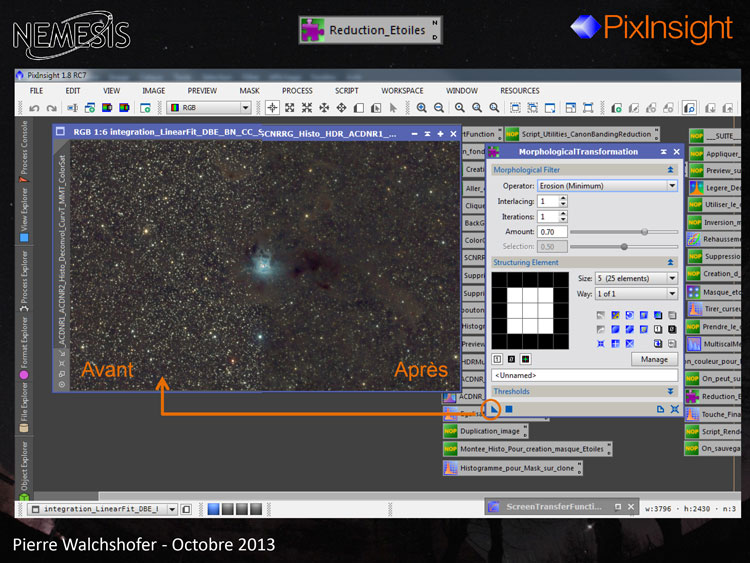Open the FILE menu
This screenshot has width=750, height=563.
(36, 90)
